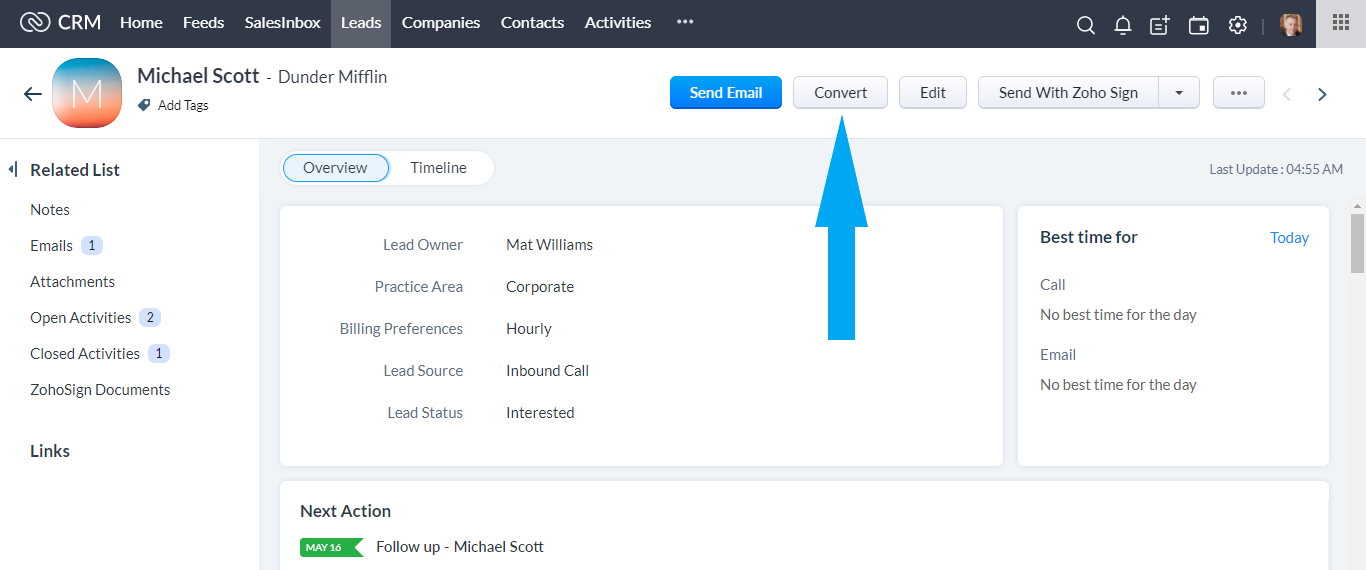Click the Send Email button
Screen dimensions: 1366x570
coord(726,92)
